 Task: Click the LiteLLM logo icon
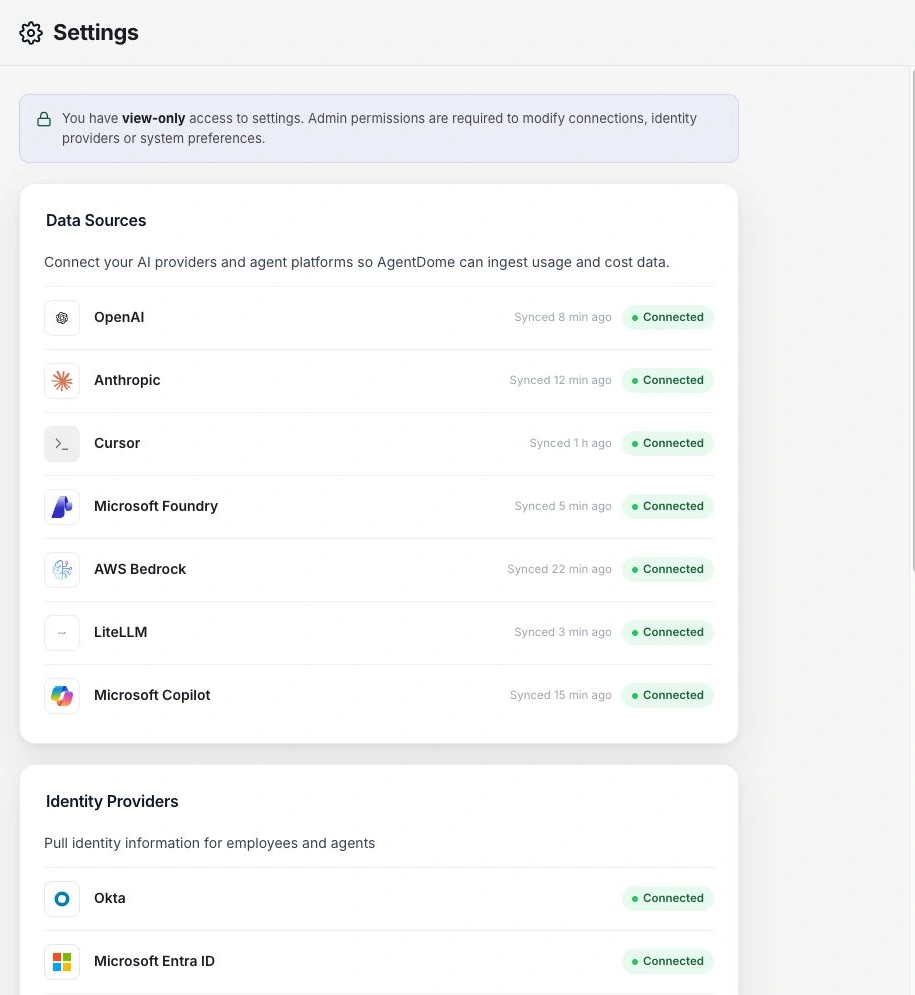(x=62, y=633)
